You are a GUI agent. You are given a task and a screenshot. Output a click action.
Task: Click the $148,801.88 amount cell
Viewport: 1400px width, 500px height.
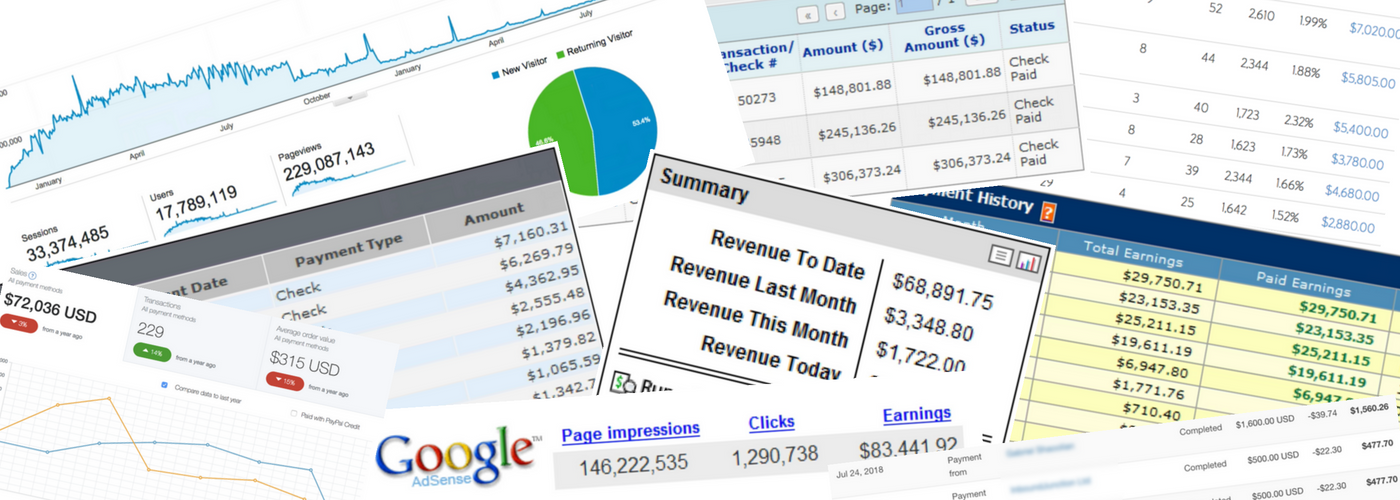point(851,90)
